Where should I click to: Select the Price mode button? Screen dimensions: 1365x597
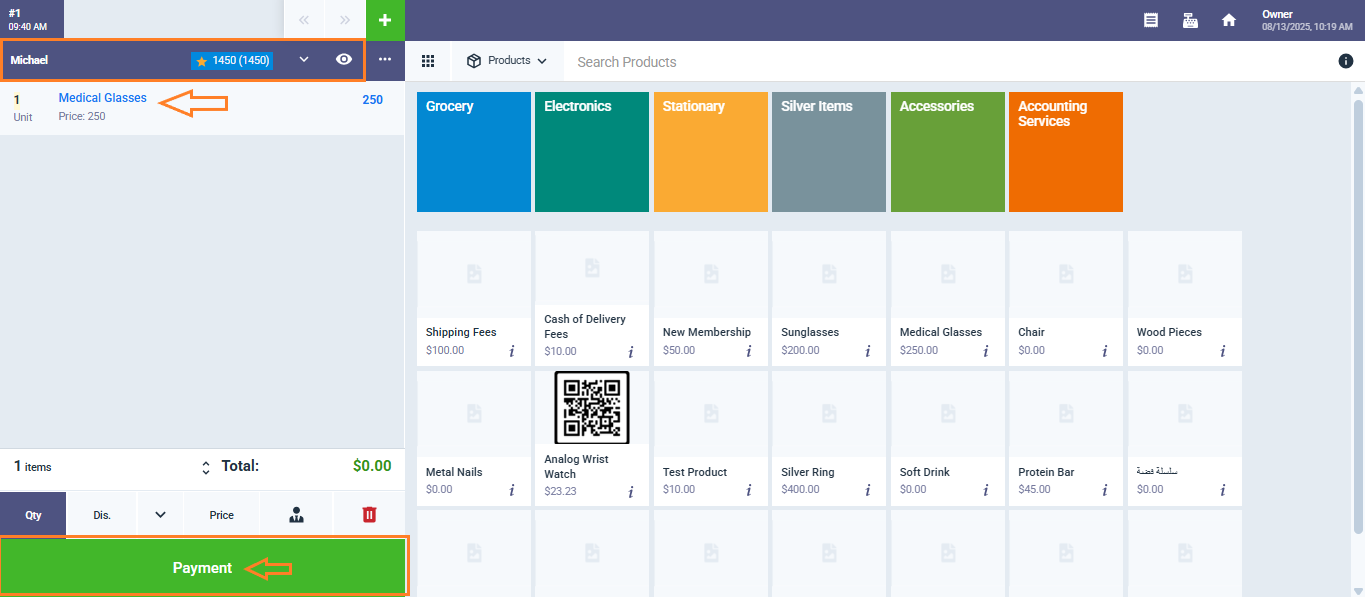(222, 515)
